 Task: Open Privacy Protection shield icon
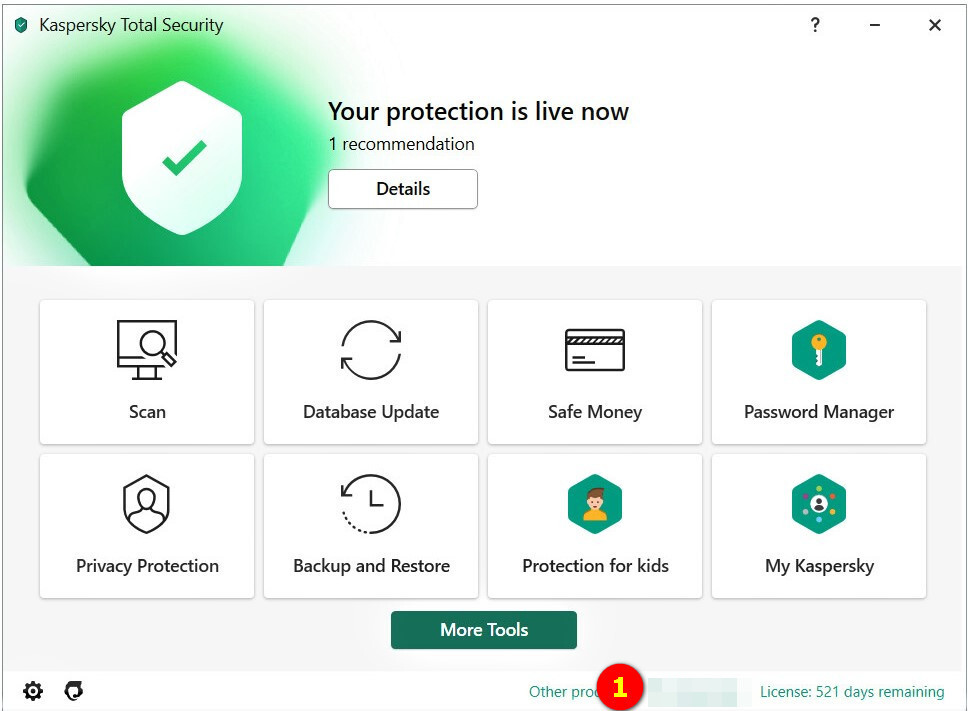[x=146, y=504]
